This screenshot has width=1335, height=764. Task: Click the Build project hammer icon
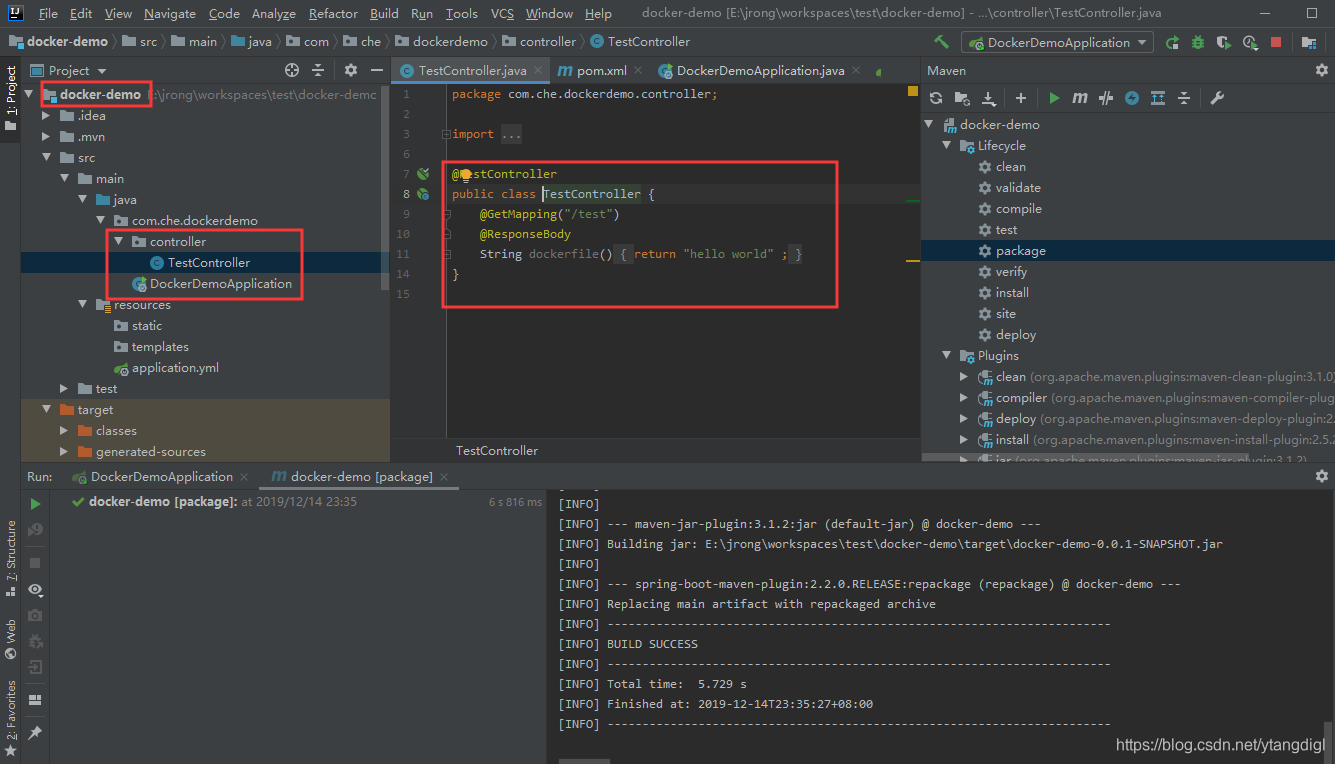tap(941, 42)
